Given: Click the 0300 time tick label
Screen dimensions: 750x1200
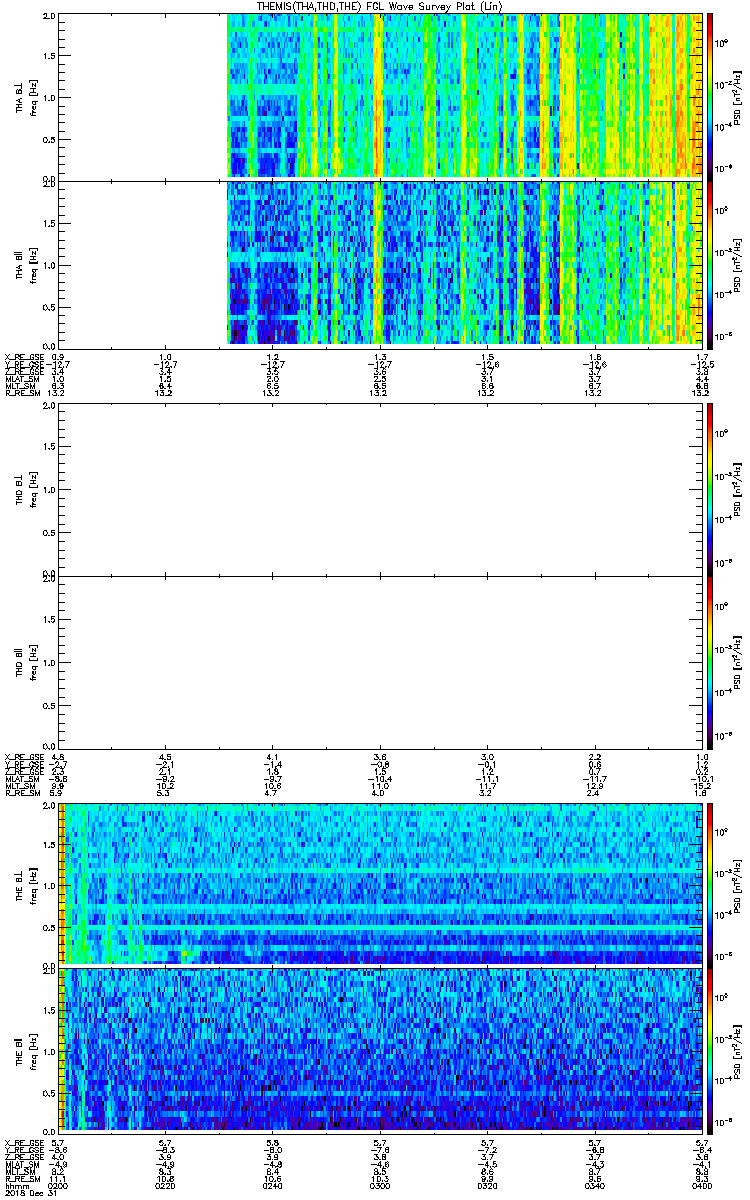Looking at the screenshot, I should pyautogui.click(x=379, y=1184).
